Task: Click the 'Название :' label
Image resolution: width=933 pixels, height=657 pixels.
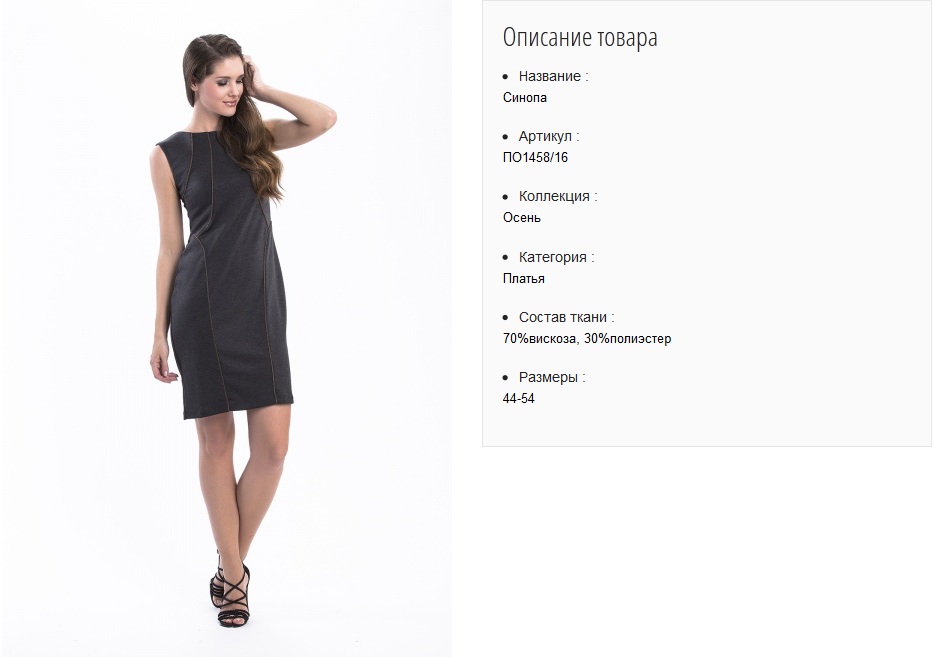Action: pos(553,76)
